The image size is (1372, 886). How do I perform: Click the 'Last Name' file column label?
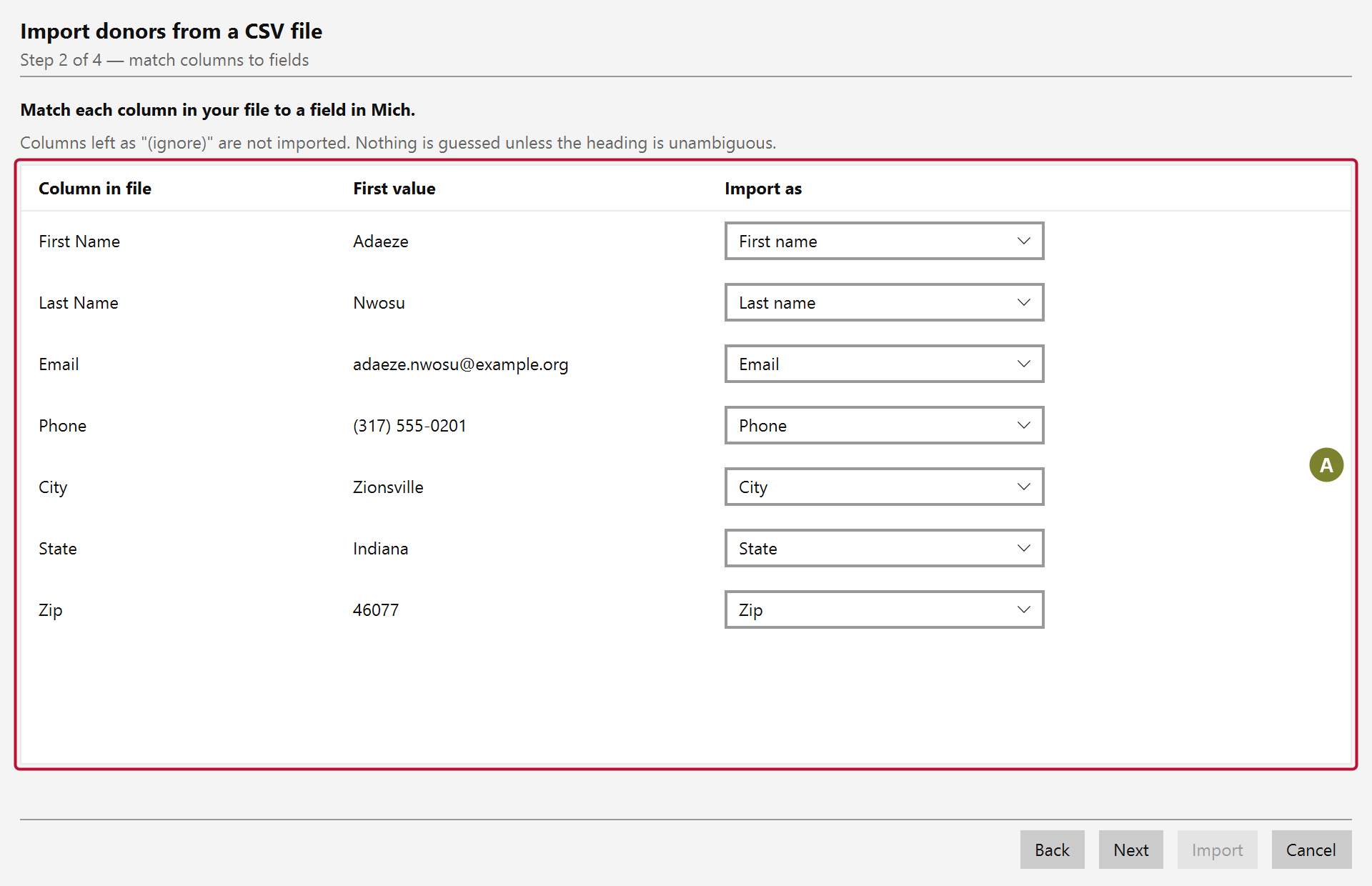pyautogui.click(x=79, y=303)
